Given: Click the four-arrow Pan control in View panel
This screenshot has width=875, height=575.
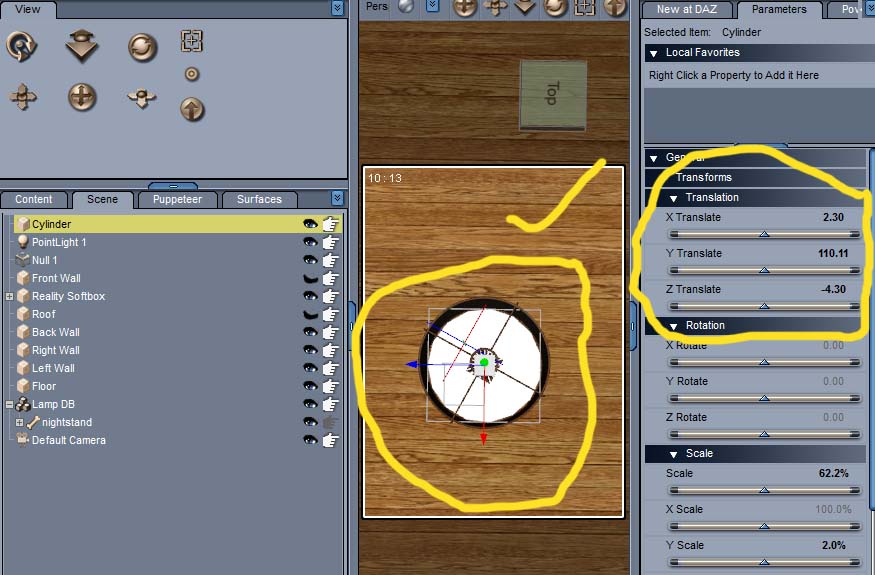Looking at the screenshot, I should pyautogui.click(x=22, y=97).
